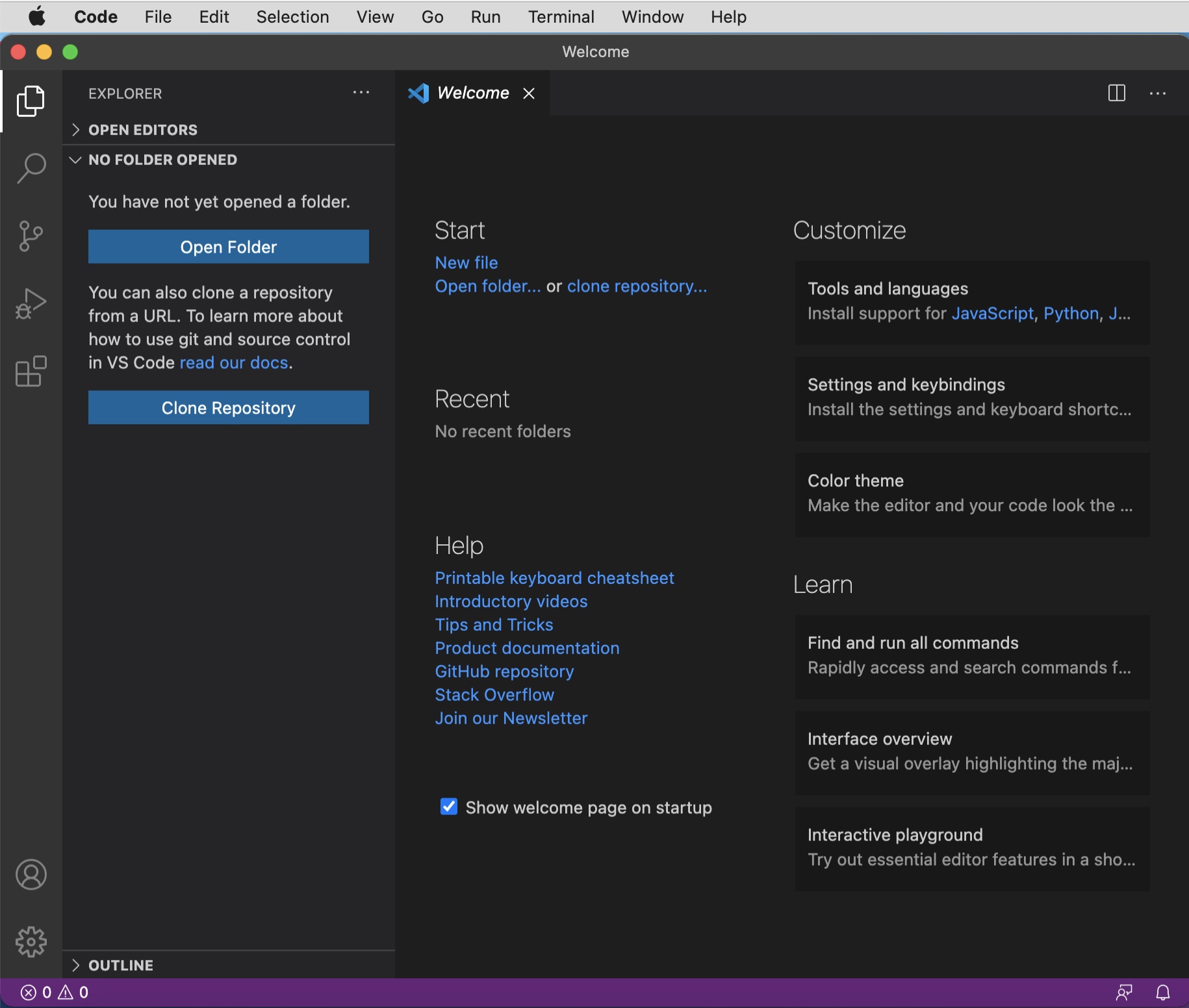Follow the read our docs link
Image resolution: width=1189 pixels, height=1008 pixels.
pos(234,362)
